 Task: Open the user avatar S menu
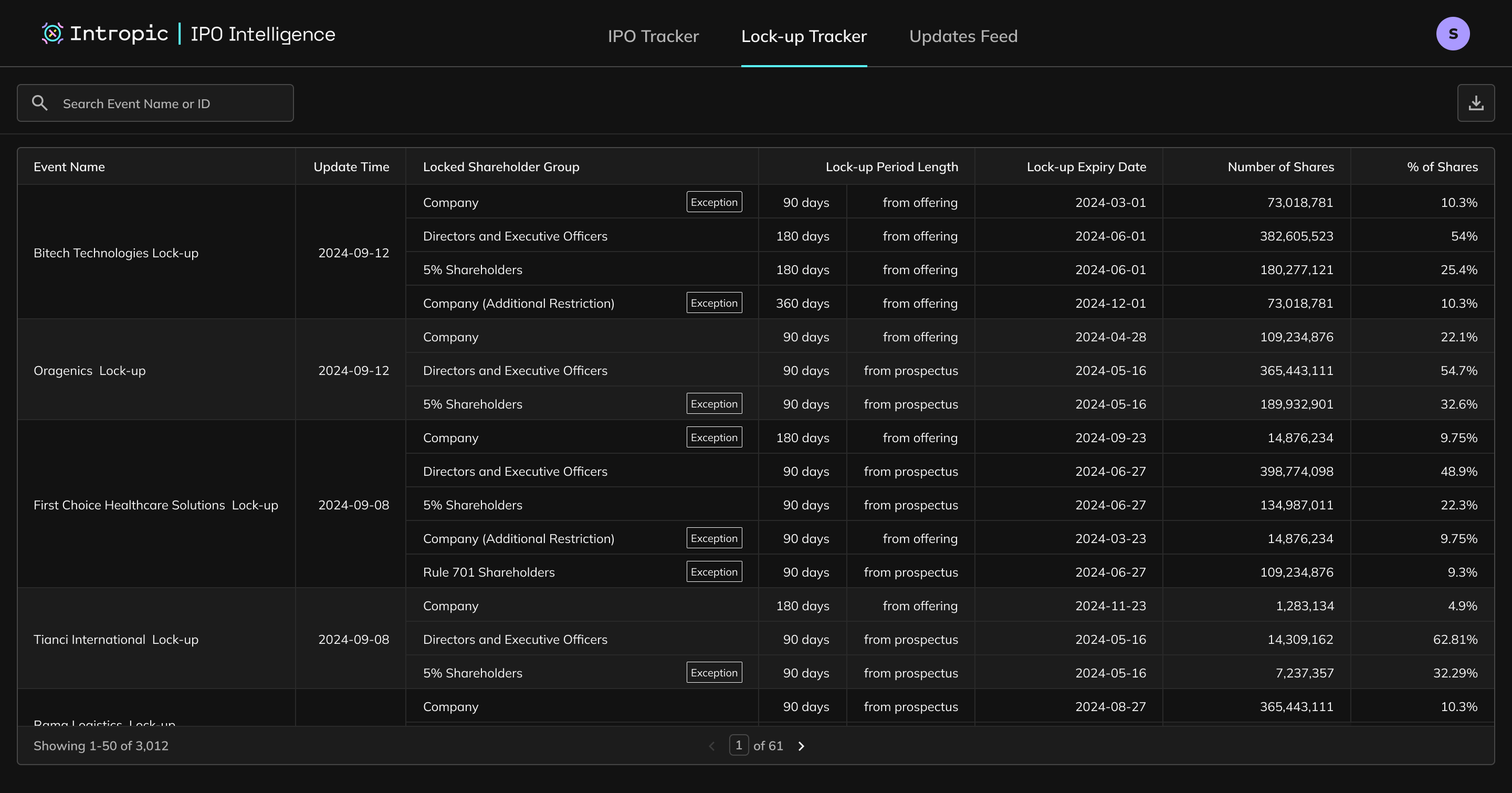(x=1453, y=34)
